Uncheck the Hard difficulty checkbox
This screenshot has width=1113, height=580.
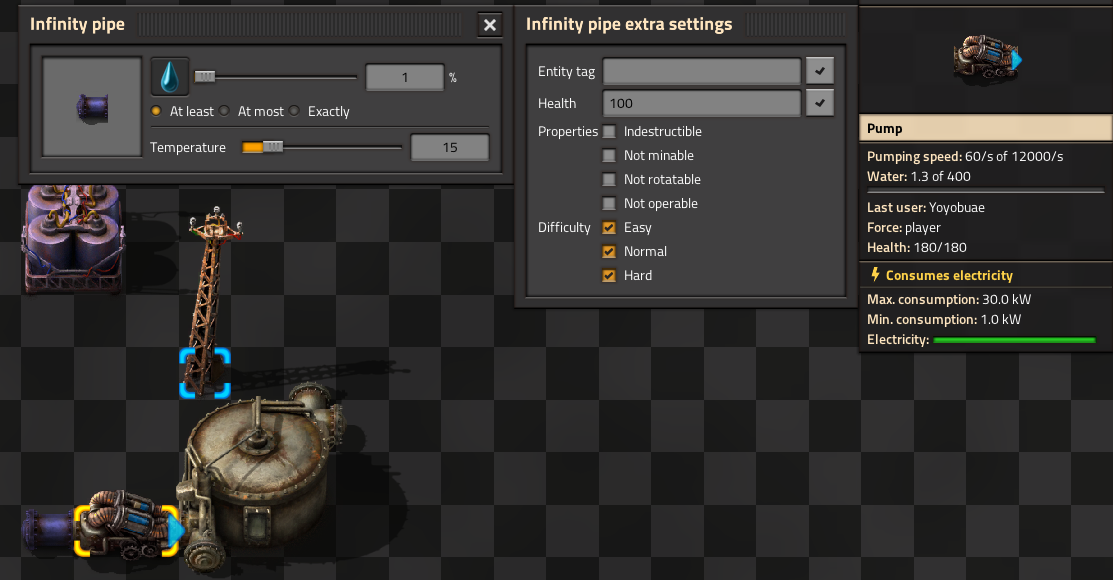609,276
